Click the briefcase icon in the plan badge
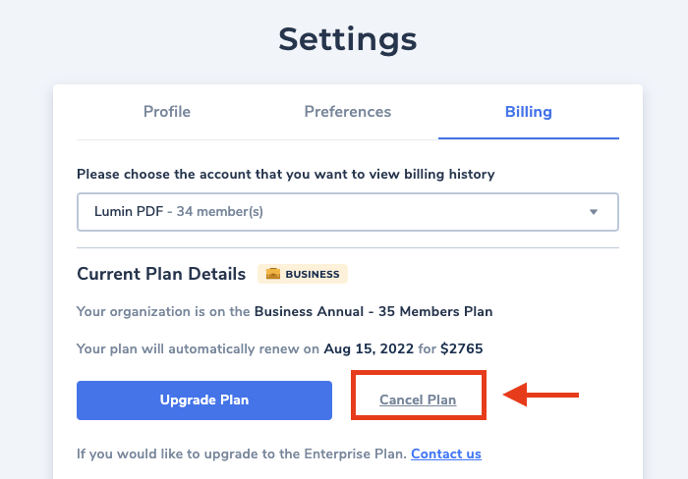688x479 pixels. click(x=272, y=274)
